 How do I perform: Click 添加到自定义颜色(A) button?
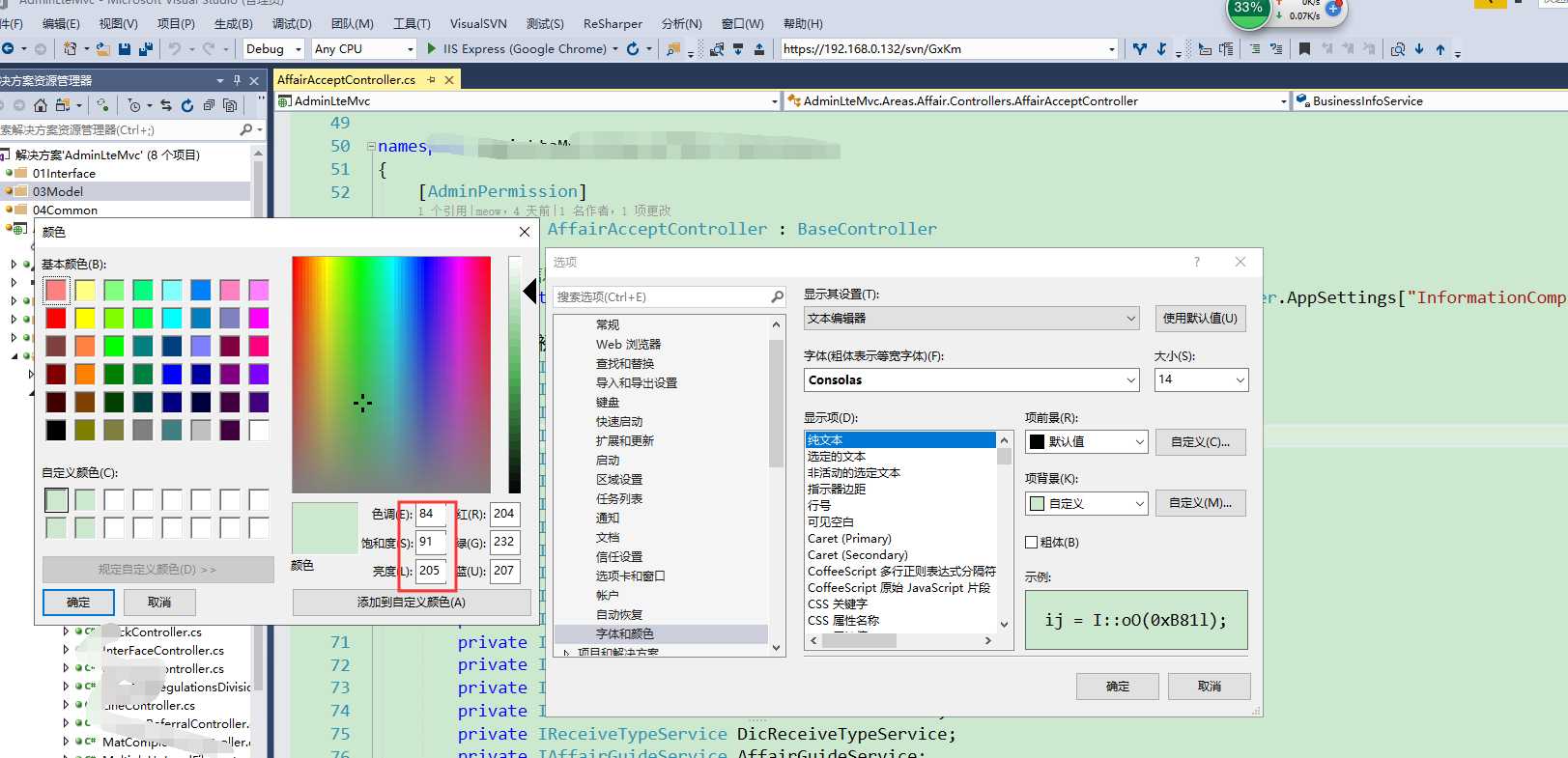tap(412, 603)
